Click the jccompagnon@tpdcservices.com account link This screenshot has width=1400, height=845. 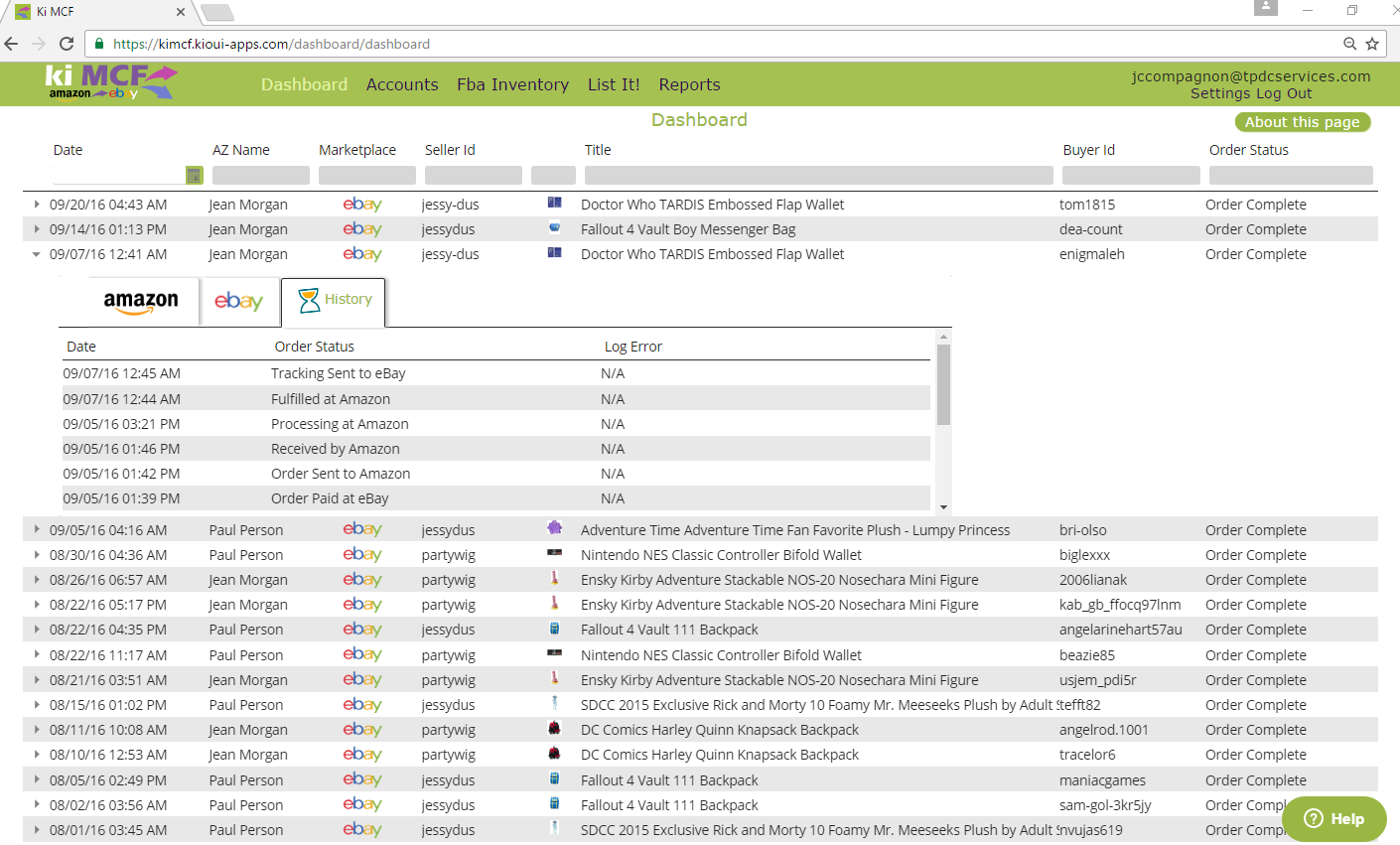click(x=1251, y=76)
